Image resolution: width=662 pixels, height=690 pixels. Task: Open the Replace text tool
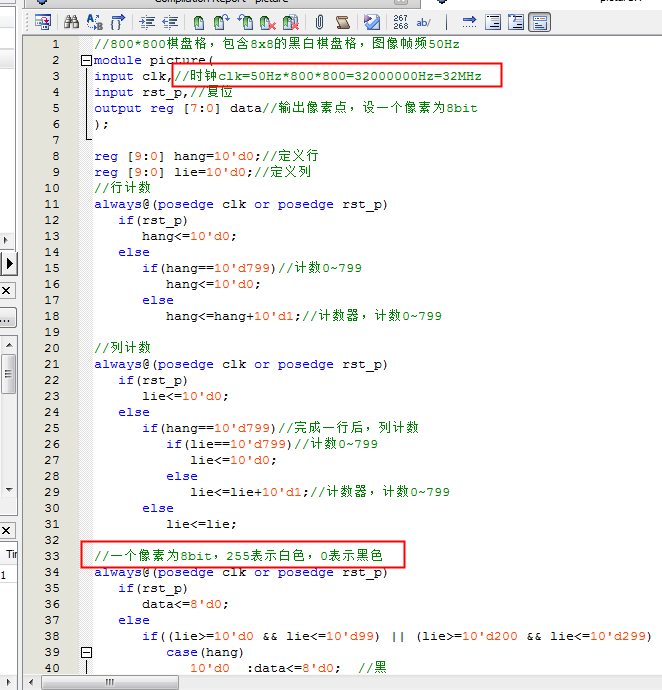(95, 22)
